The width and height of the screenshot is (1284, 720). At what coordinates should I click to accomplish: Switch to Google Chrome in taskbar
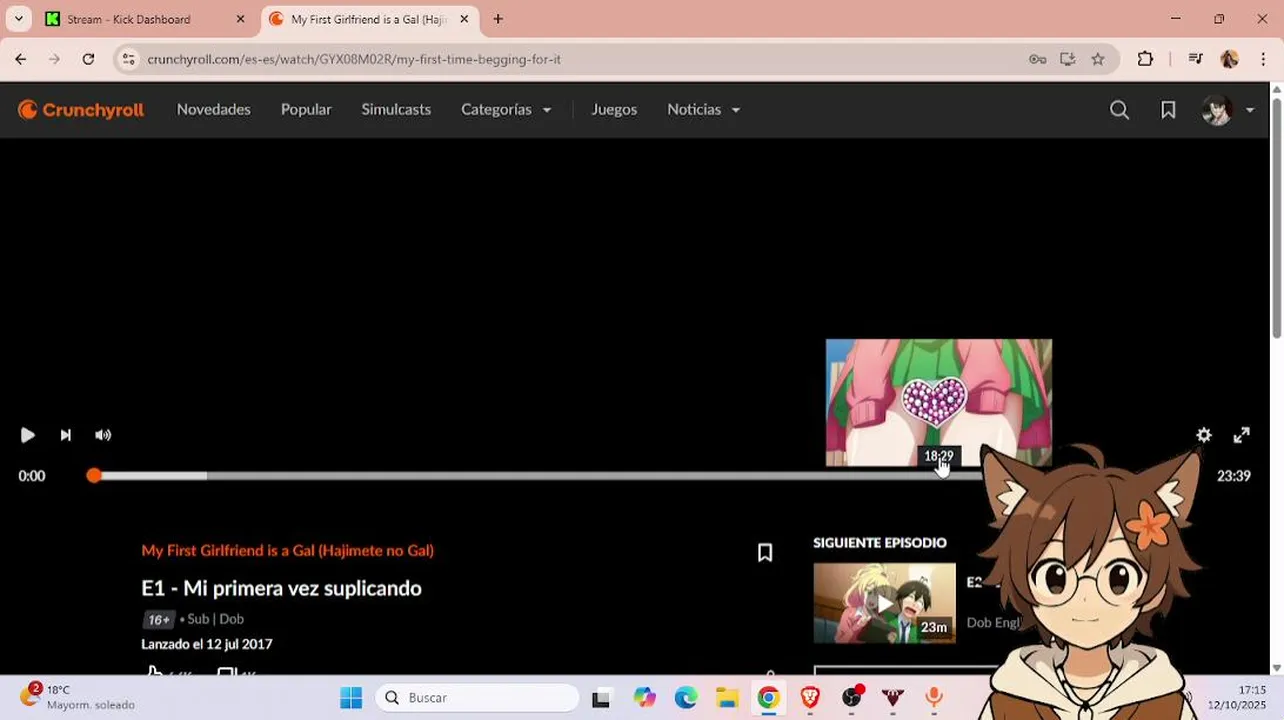[x=768, y=698]
